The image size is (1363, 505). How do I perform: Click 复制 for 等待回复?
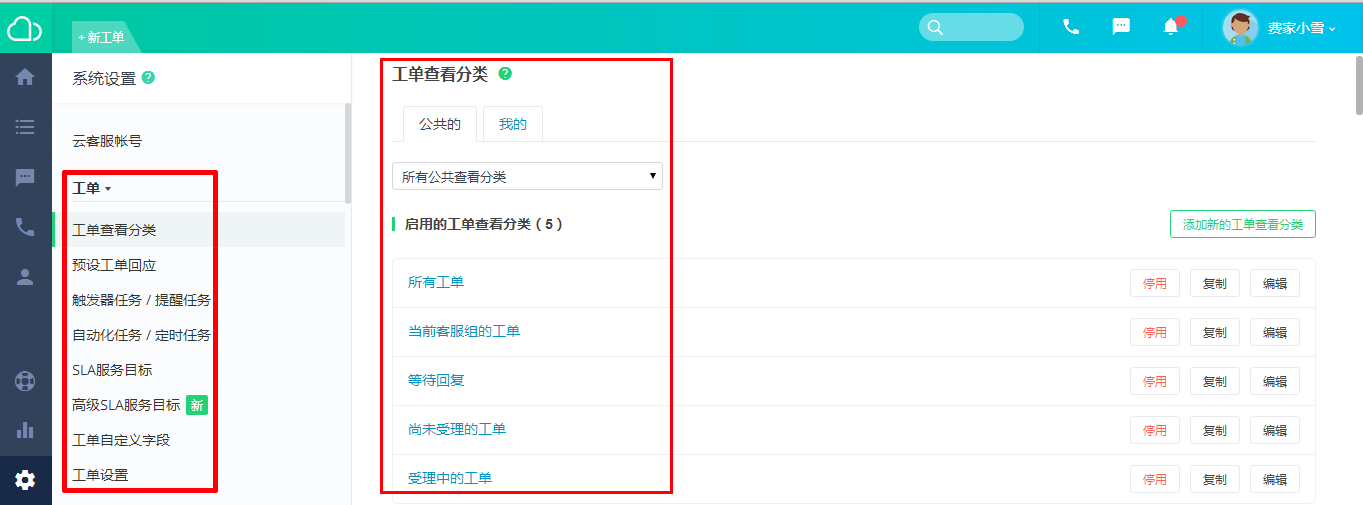[1215, 381]
